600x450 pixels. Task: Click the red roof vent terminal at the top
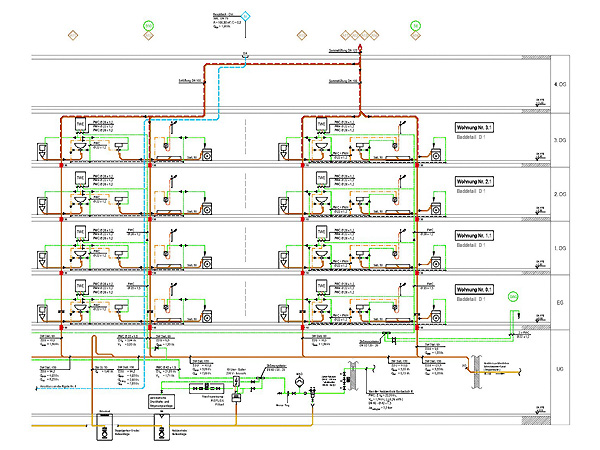click(360, 49)
